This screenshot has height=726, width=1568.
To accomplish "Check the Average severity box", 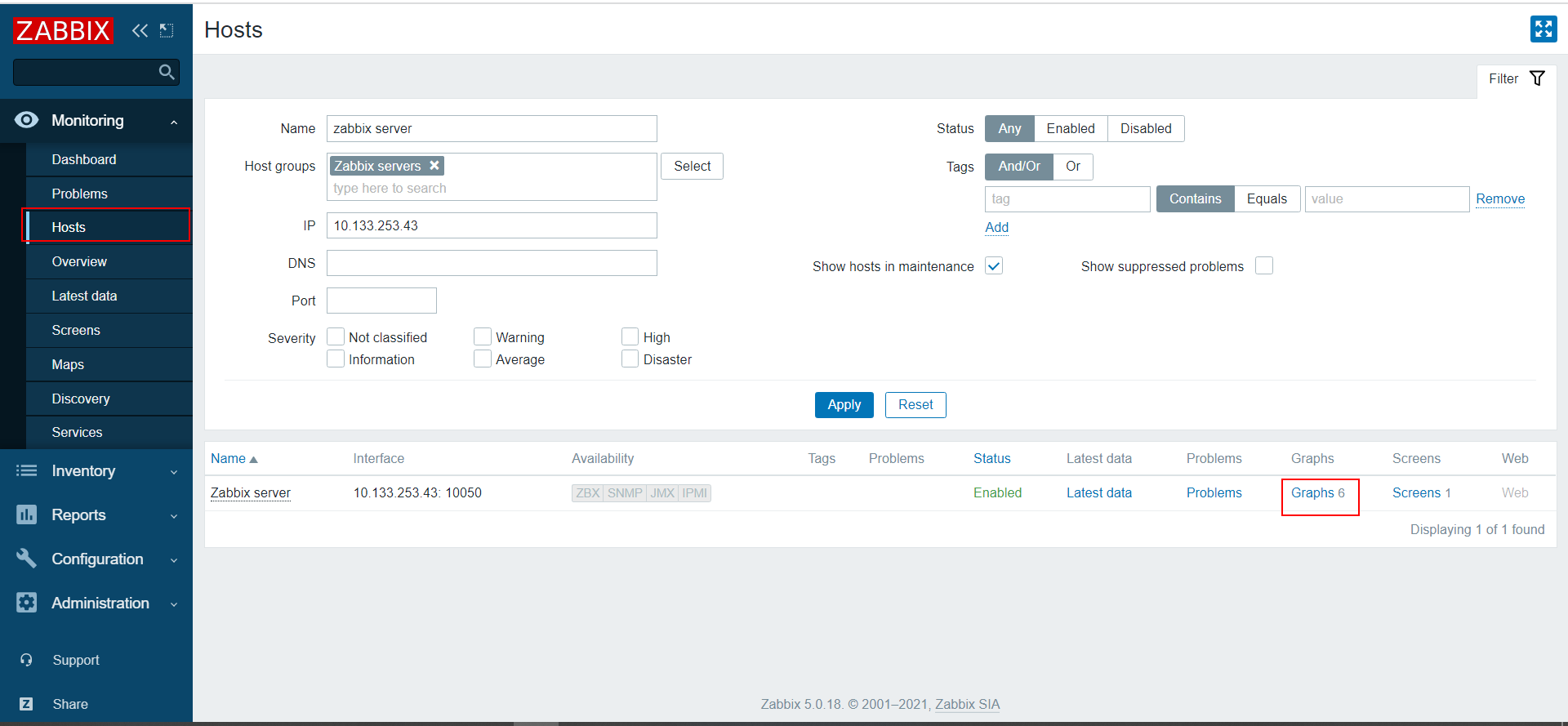I will pos(482,359).
